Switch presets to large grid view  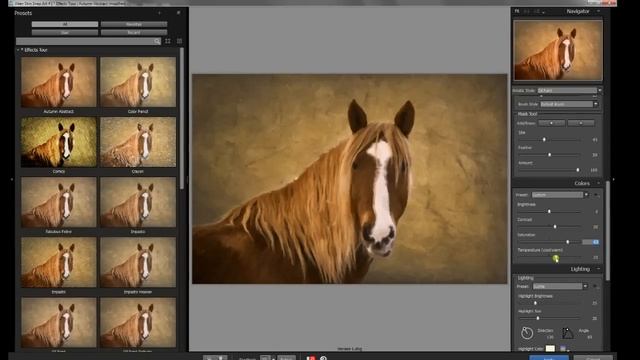click(x=168, y=41)
